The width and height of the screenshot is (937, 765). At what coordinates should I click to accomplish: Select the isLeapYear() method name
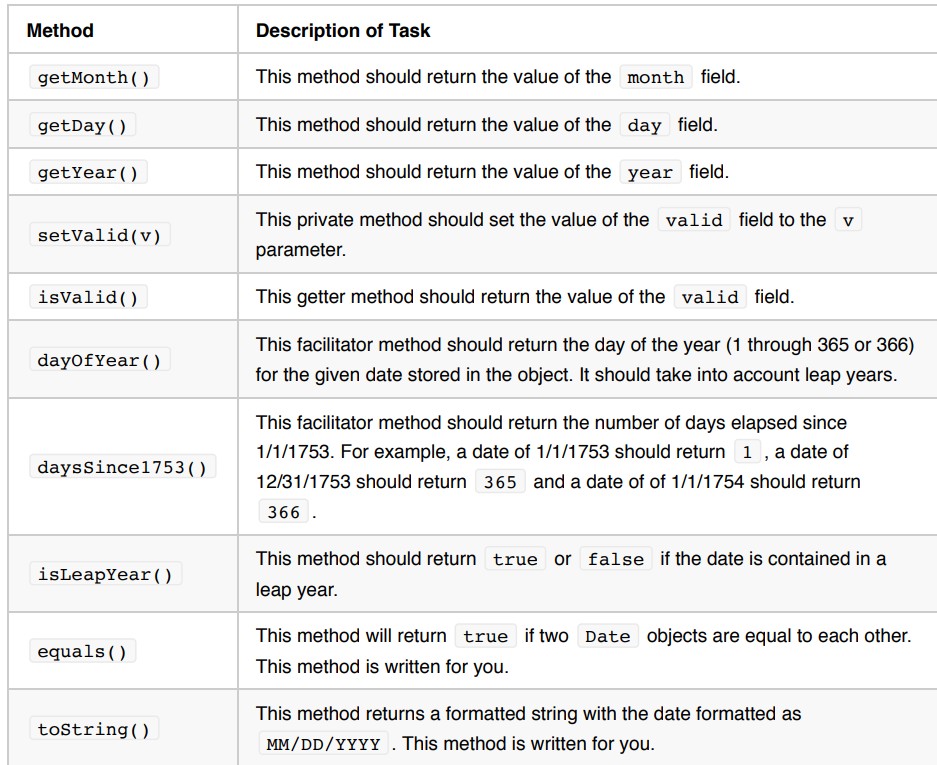(105, 574)
